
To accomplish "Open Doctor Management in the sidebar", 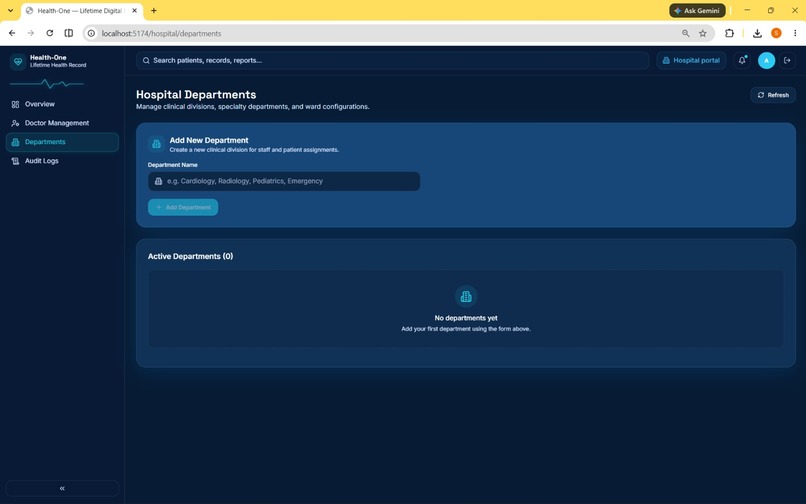I will coord(62,123).
